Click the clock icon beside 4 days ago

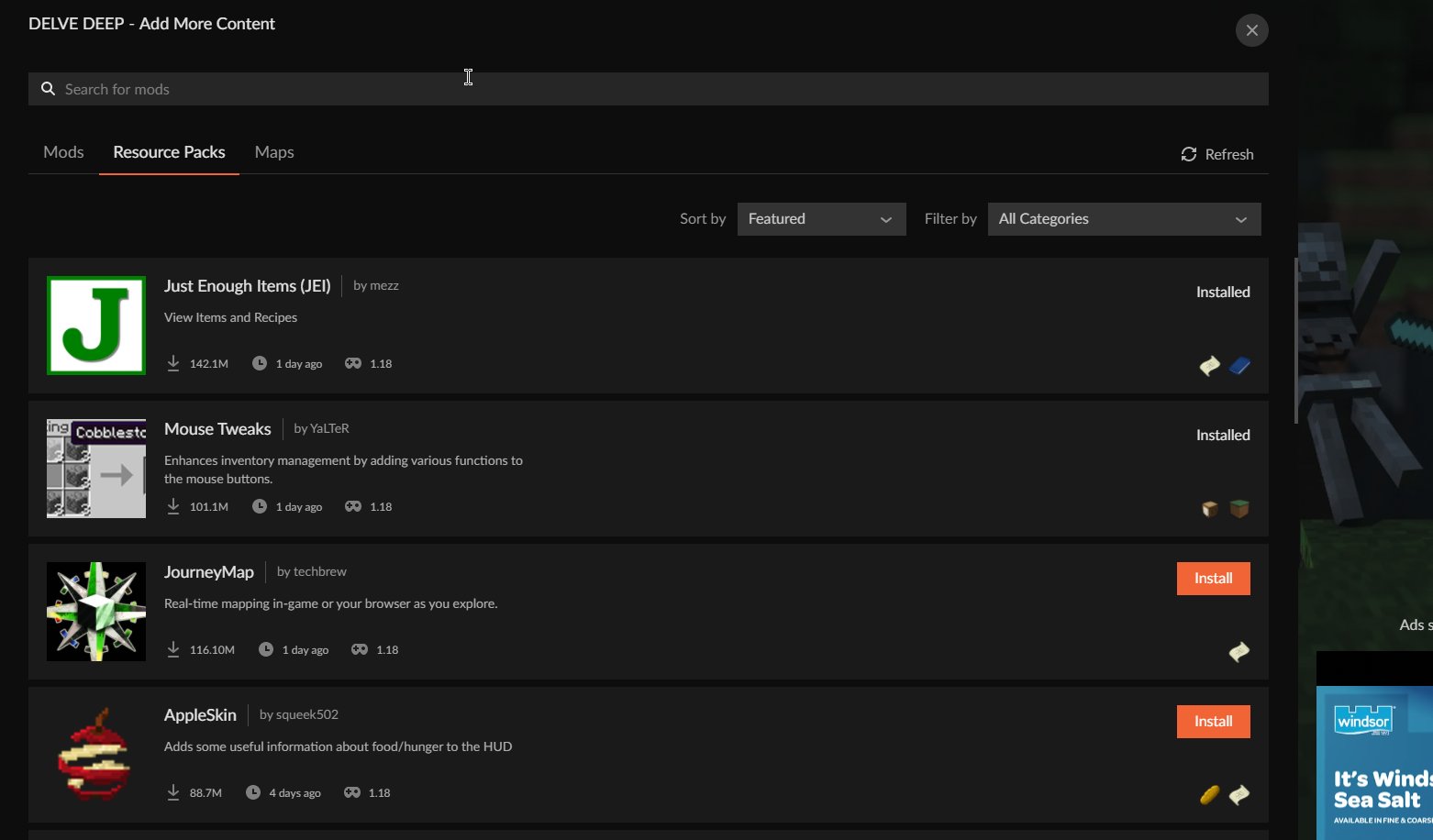coord(253,792)
